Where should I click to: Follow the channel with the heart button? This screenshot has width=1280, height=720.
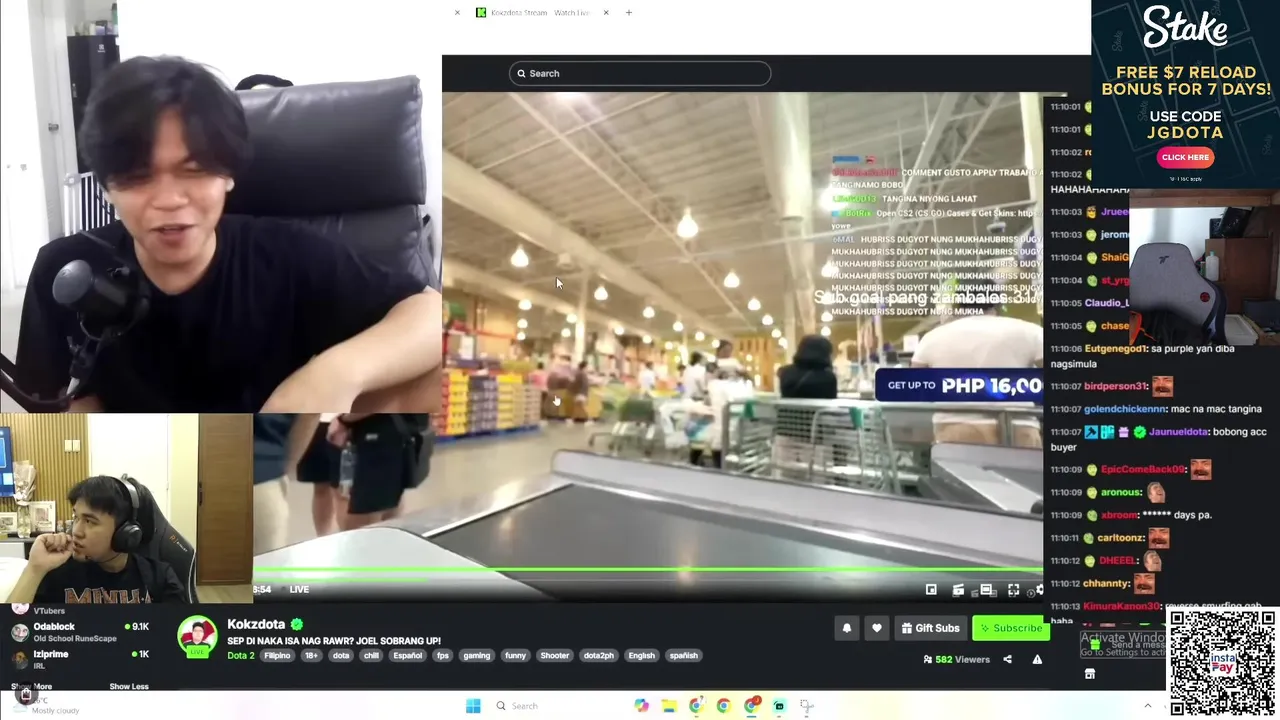[877, 628]
